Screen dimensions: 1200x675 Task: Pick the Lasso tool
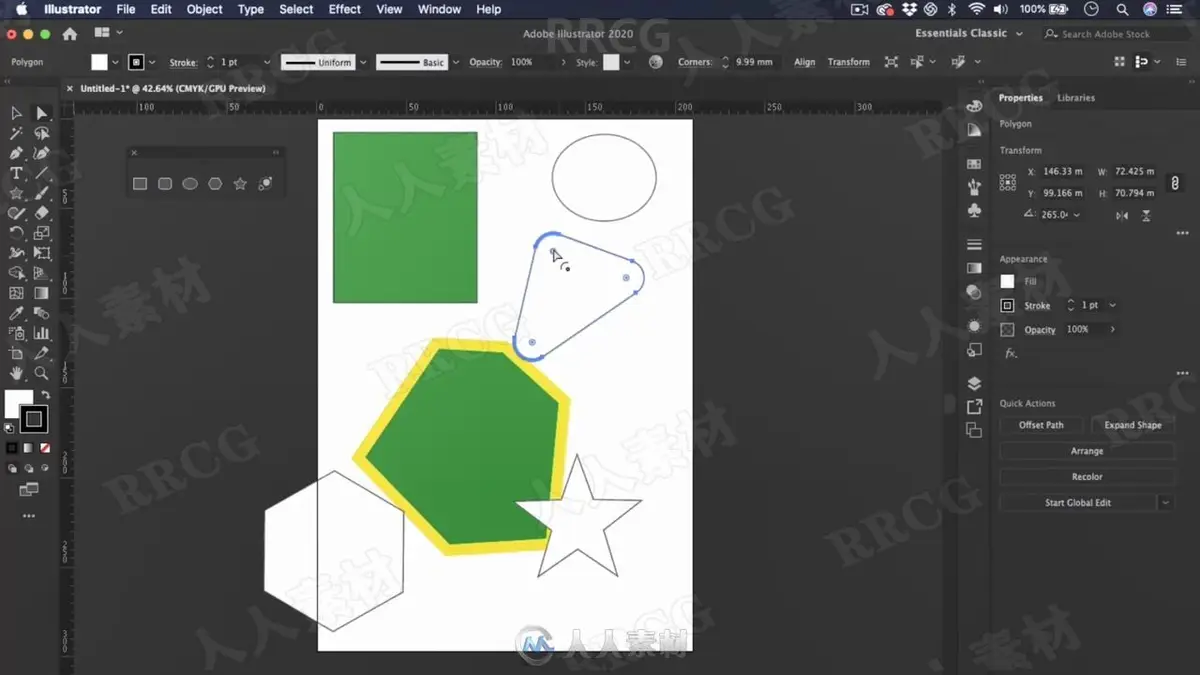click(41, 133)
